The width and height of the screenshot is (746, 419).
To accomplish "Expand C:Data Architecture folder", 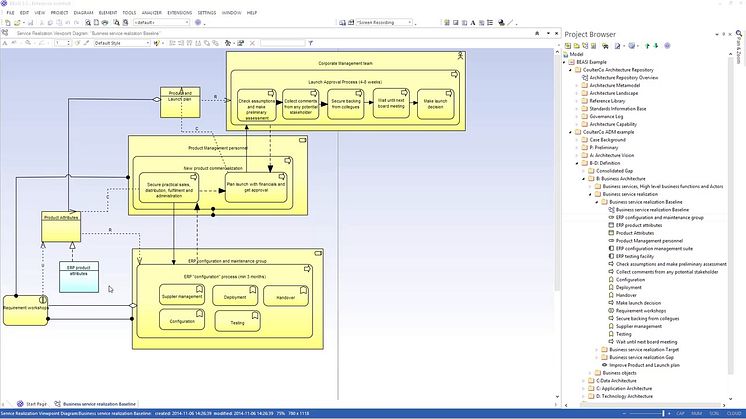I will point(584,380).
